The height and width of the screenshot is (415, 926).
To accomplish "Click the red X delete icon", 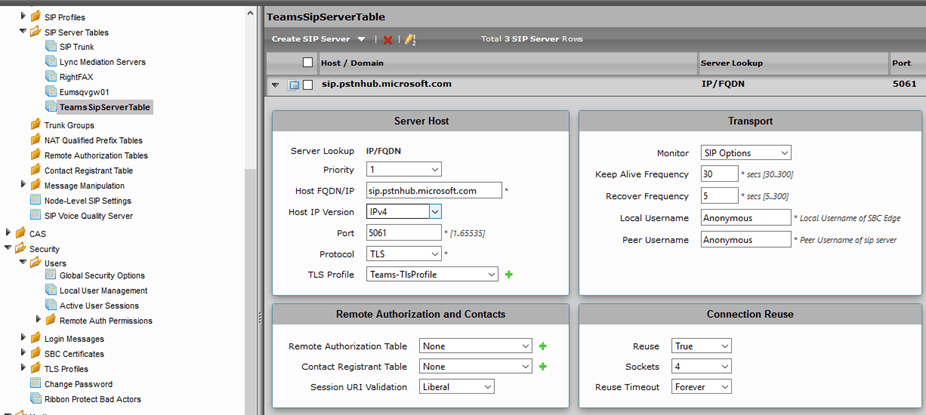I will click(388, 39).
